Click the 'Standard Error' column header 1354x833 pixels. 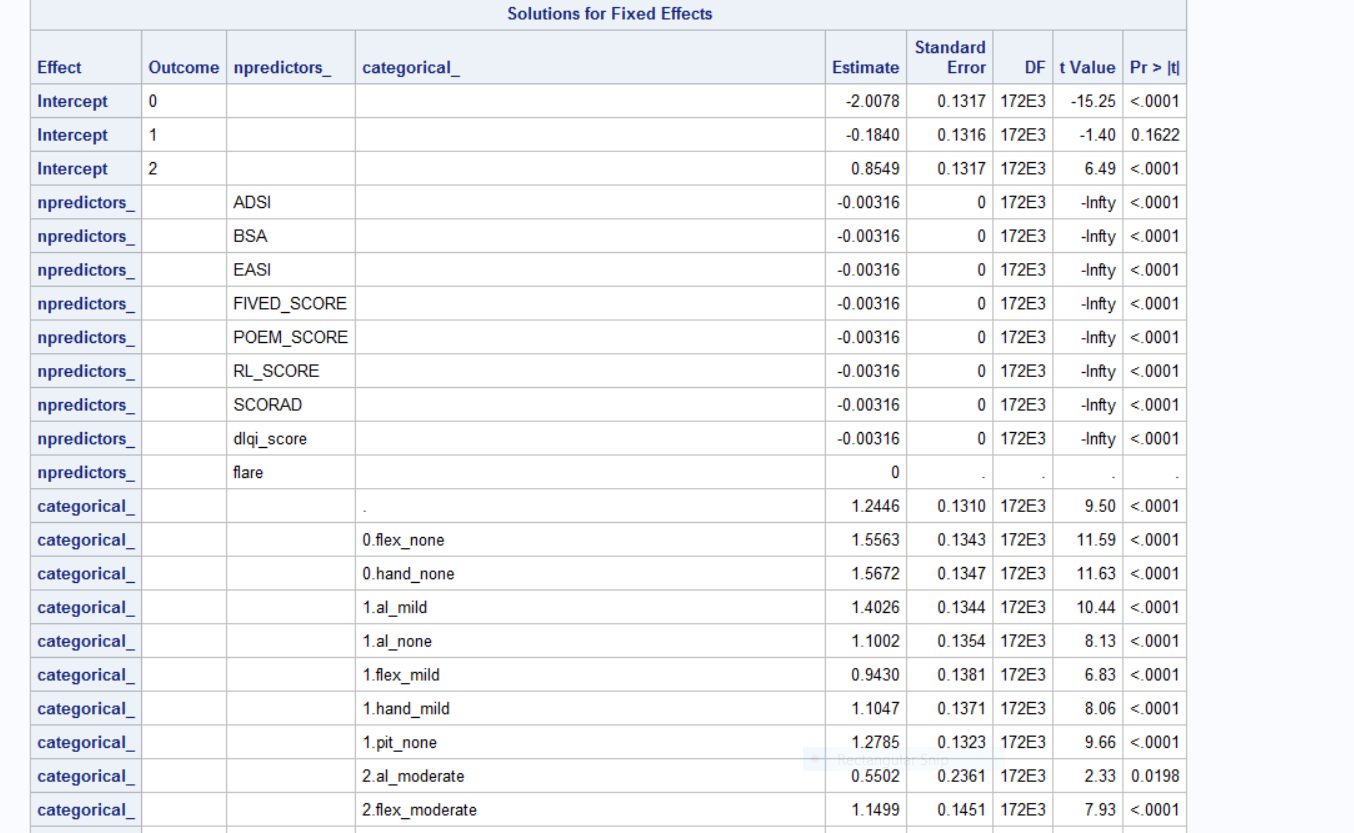point(949,58)
